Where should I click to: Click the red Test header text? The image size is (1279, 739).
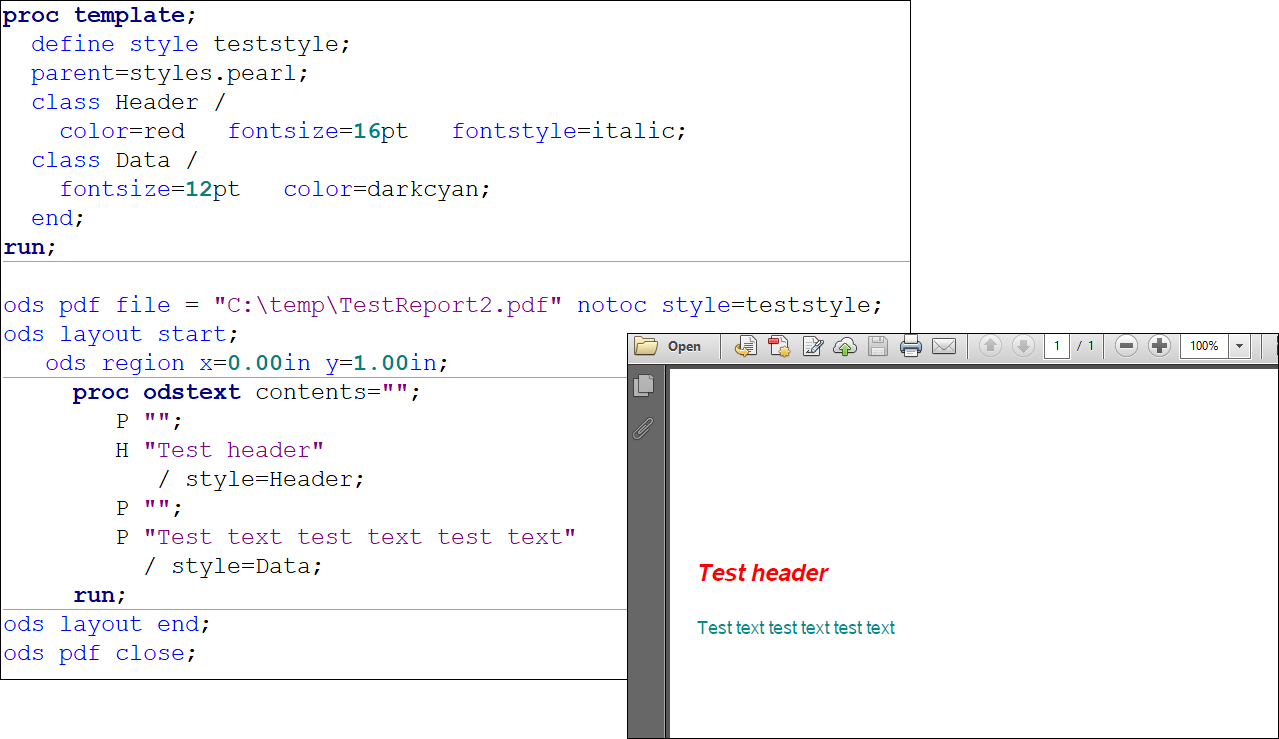pyautogui.click(x=763, y=573)
